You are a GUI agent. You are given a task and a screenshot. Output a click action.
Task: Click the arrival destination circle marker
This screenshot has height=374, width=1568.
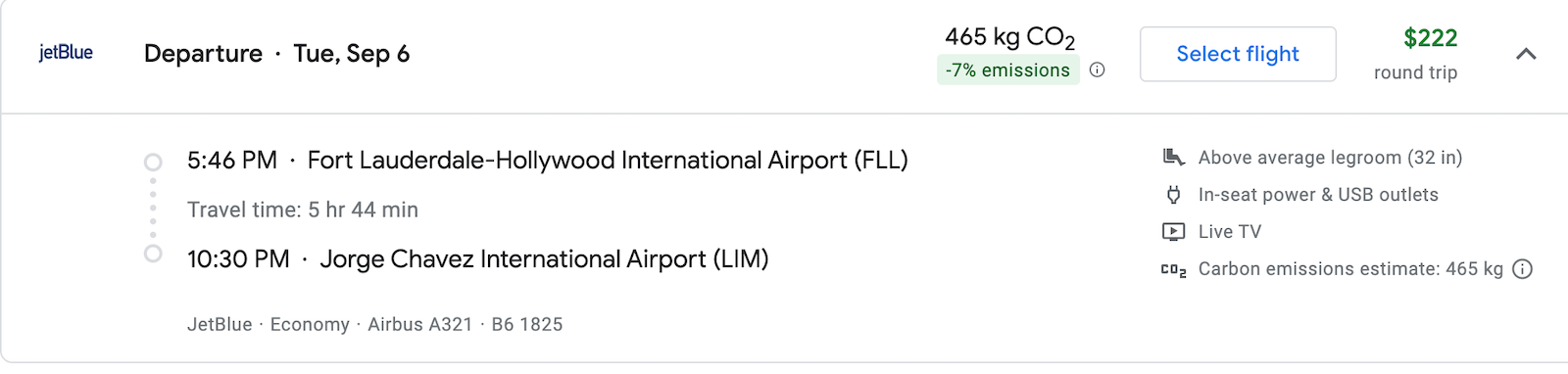[x=153, y=254]
